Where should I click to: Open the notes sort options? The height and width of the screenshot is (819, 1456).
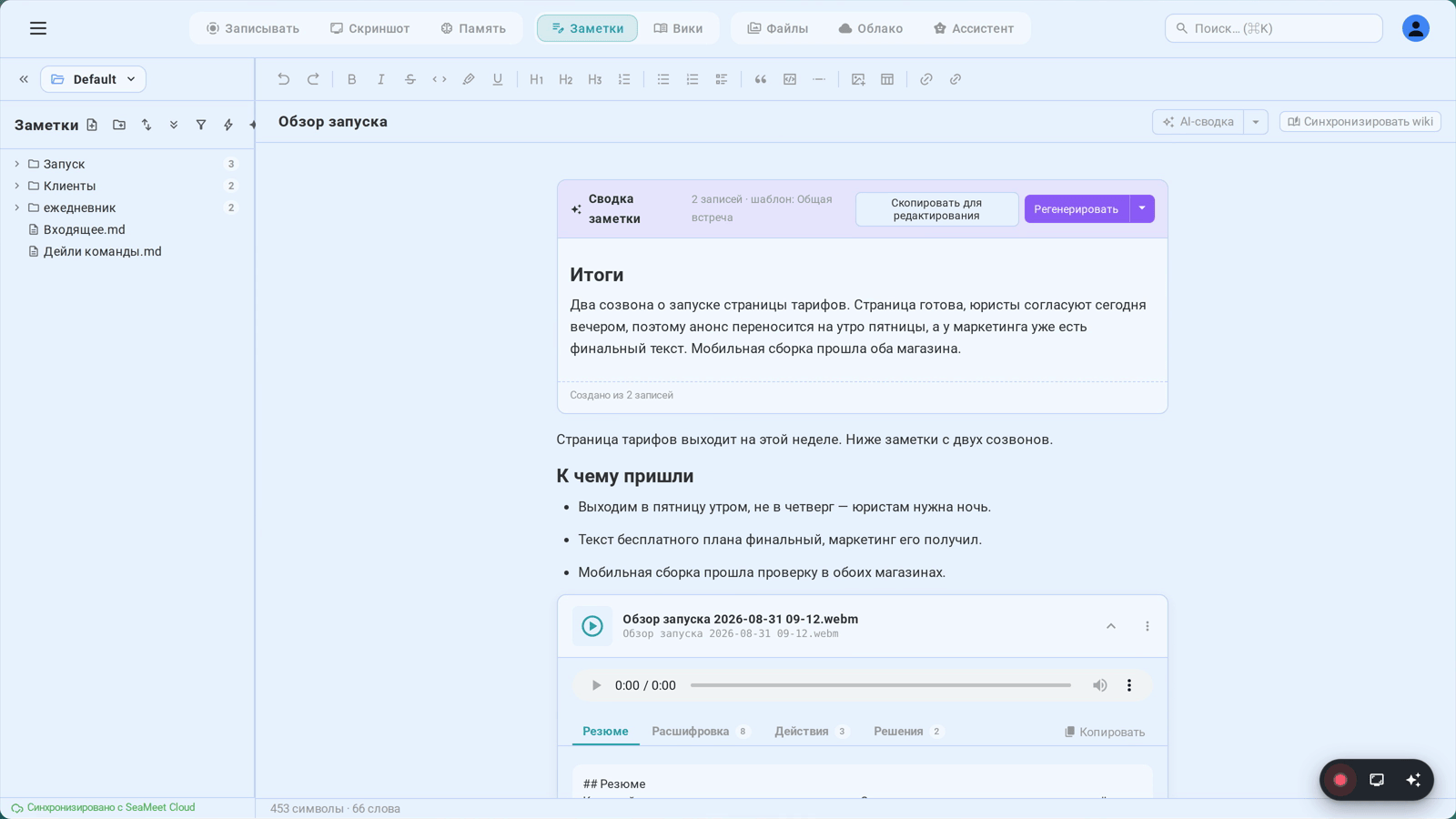(147, 125)
